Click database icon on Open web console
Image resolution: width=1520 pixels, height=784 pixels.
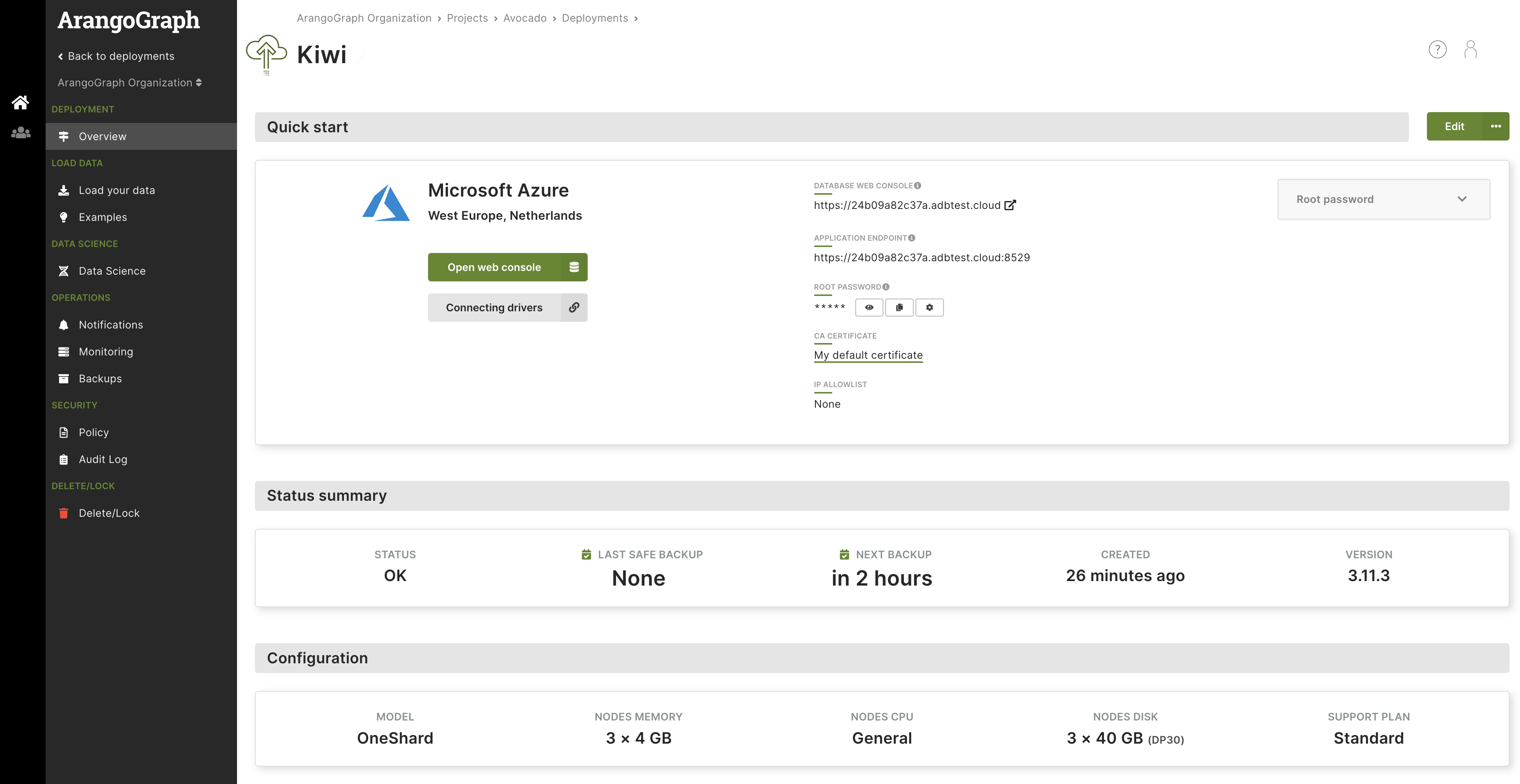point(573,267)
